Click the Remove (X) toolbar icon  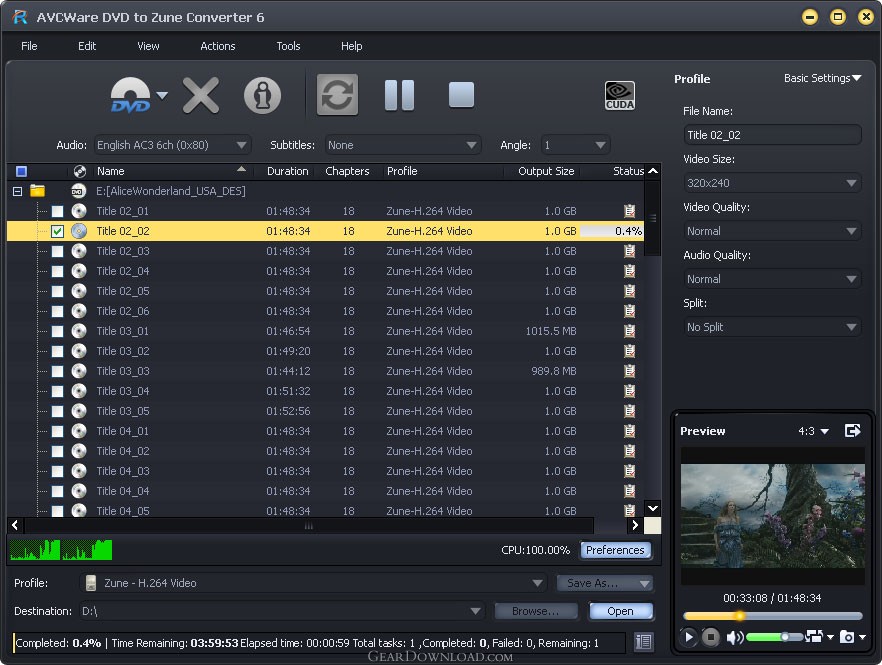[x=201, y=95]
